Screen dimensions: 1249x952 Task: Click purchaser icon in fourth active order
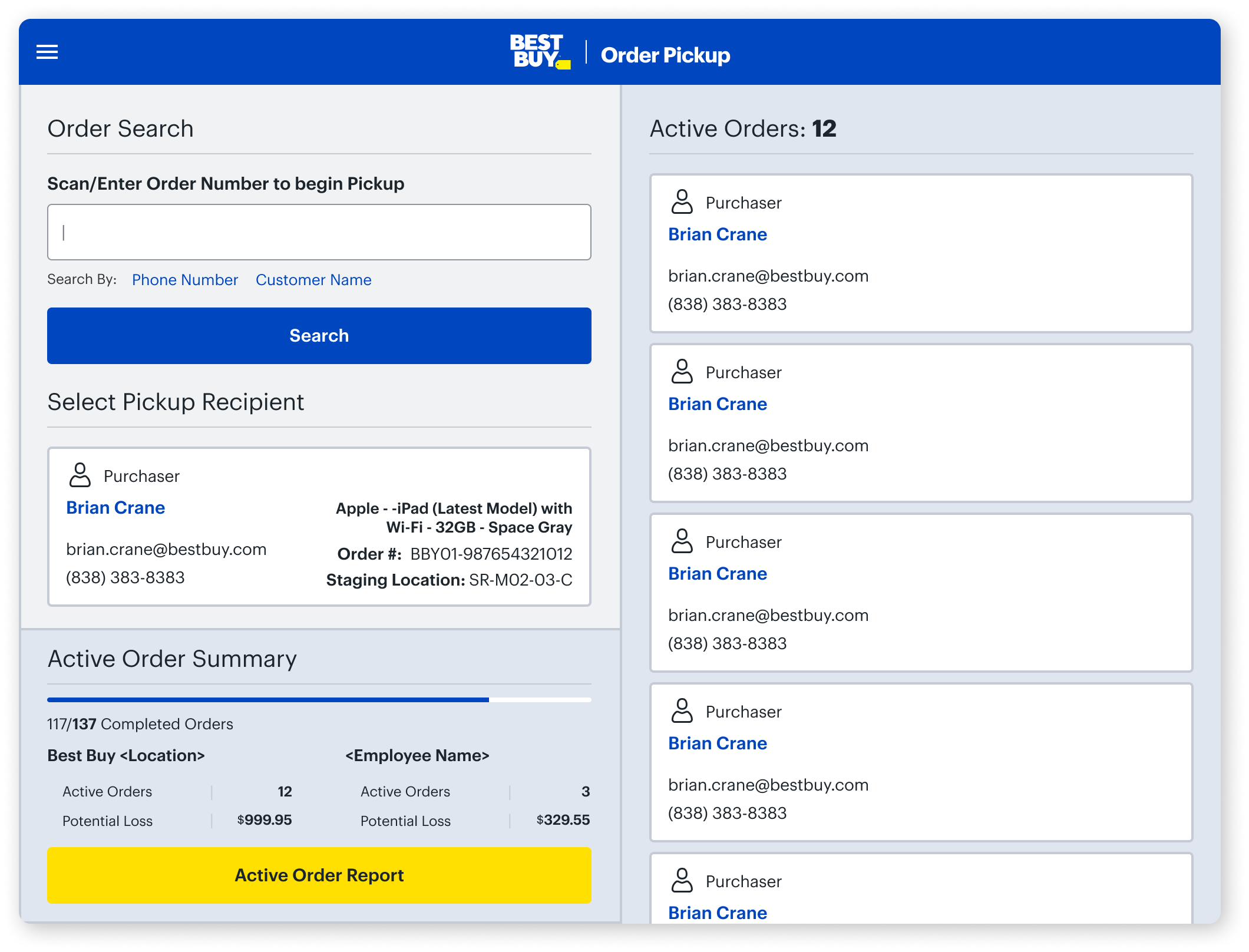pos(682,710)
